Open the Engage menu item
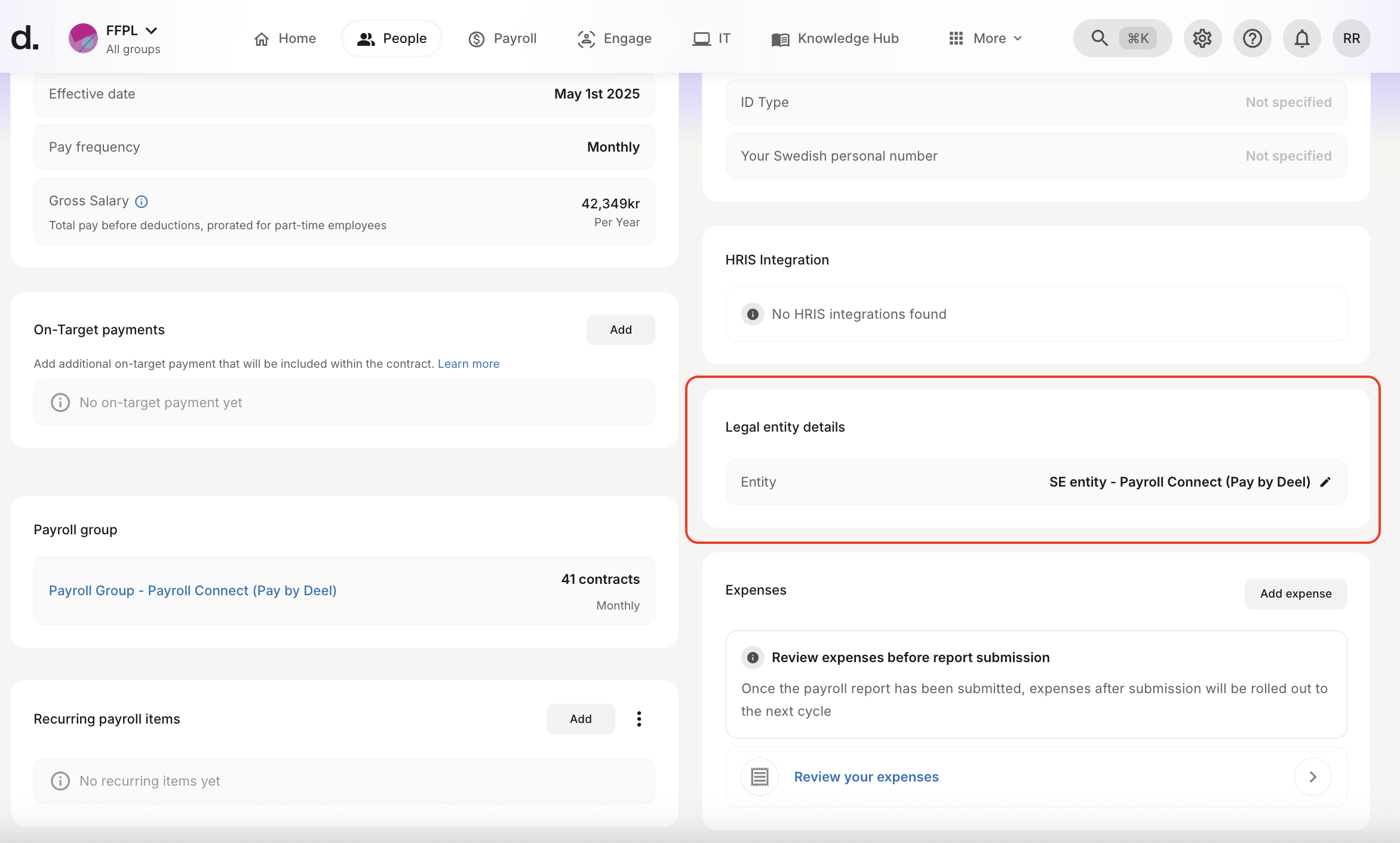 pyautogui.click(x=614, y=38)
